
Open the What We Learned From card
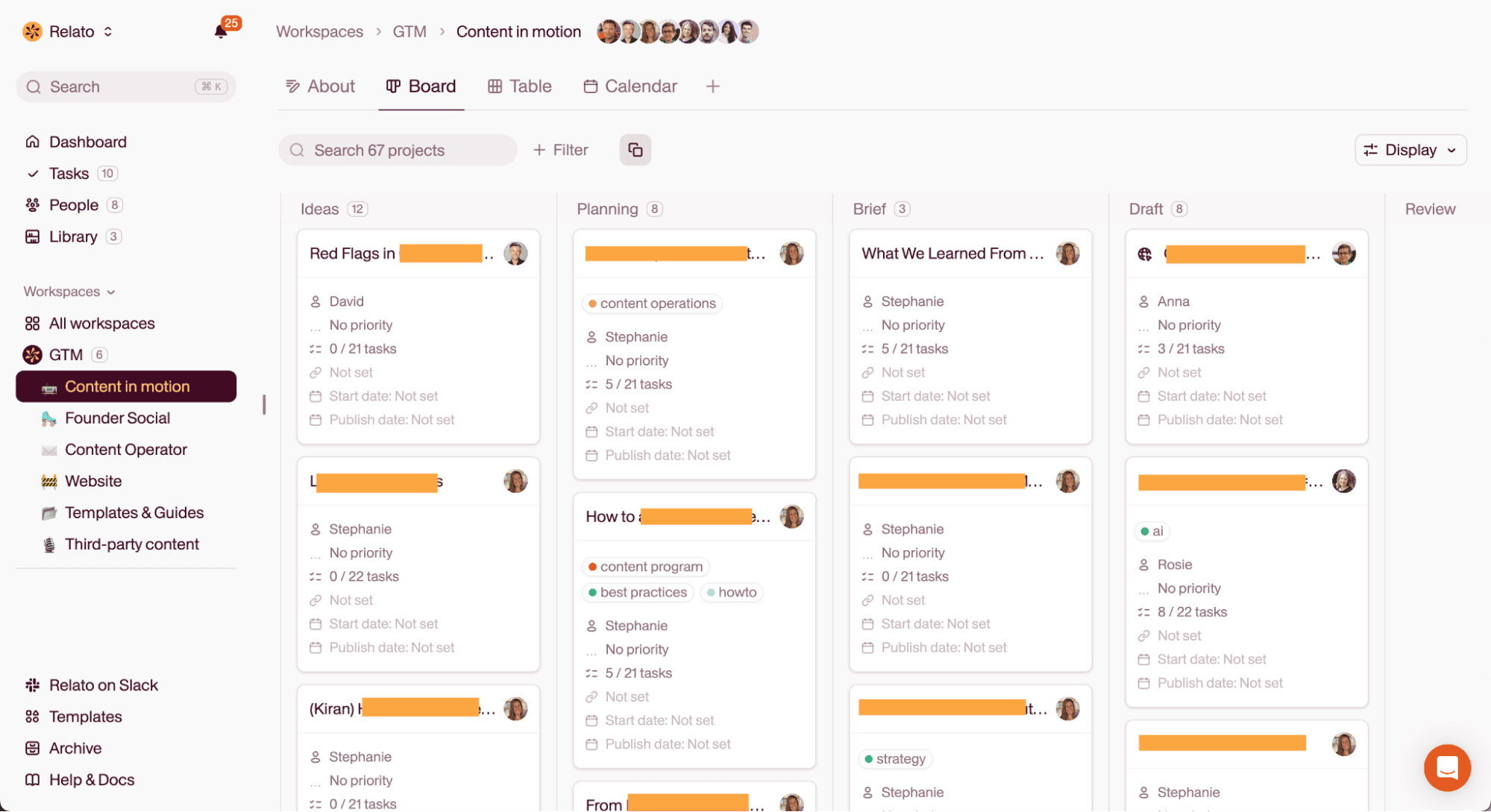952,254
